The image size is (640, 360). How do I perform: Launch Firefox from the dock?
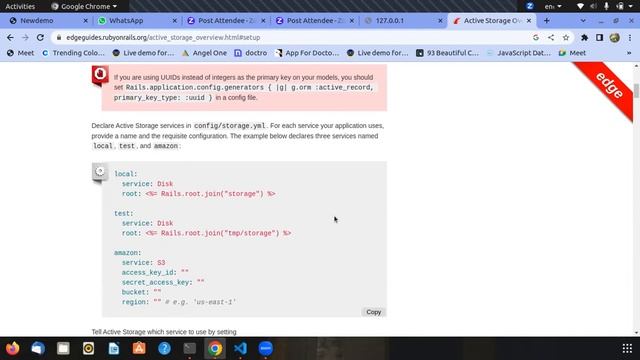[13, 348]
